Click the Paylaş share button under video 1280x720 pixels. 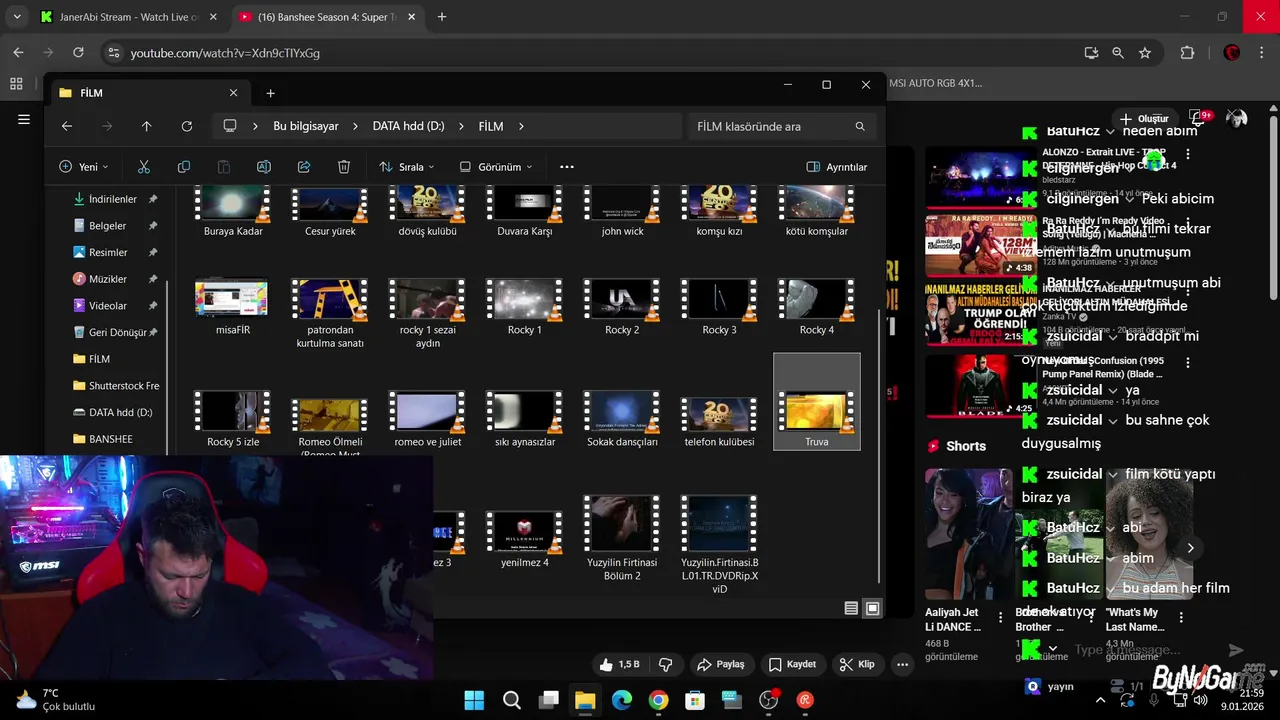pyautogui.click(x=721, y=664)
